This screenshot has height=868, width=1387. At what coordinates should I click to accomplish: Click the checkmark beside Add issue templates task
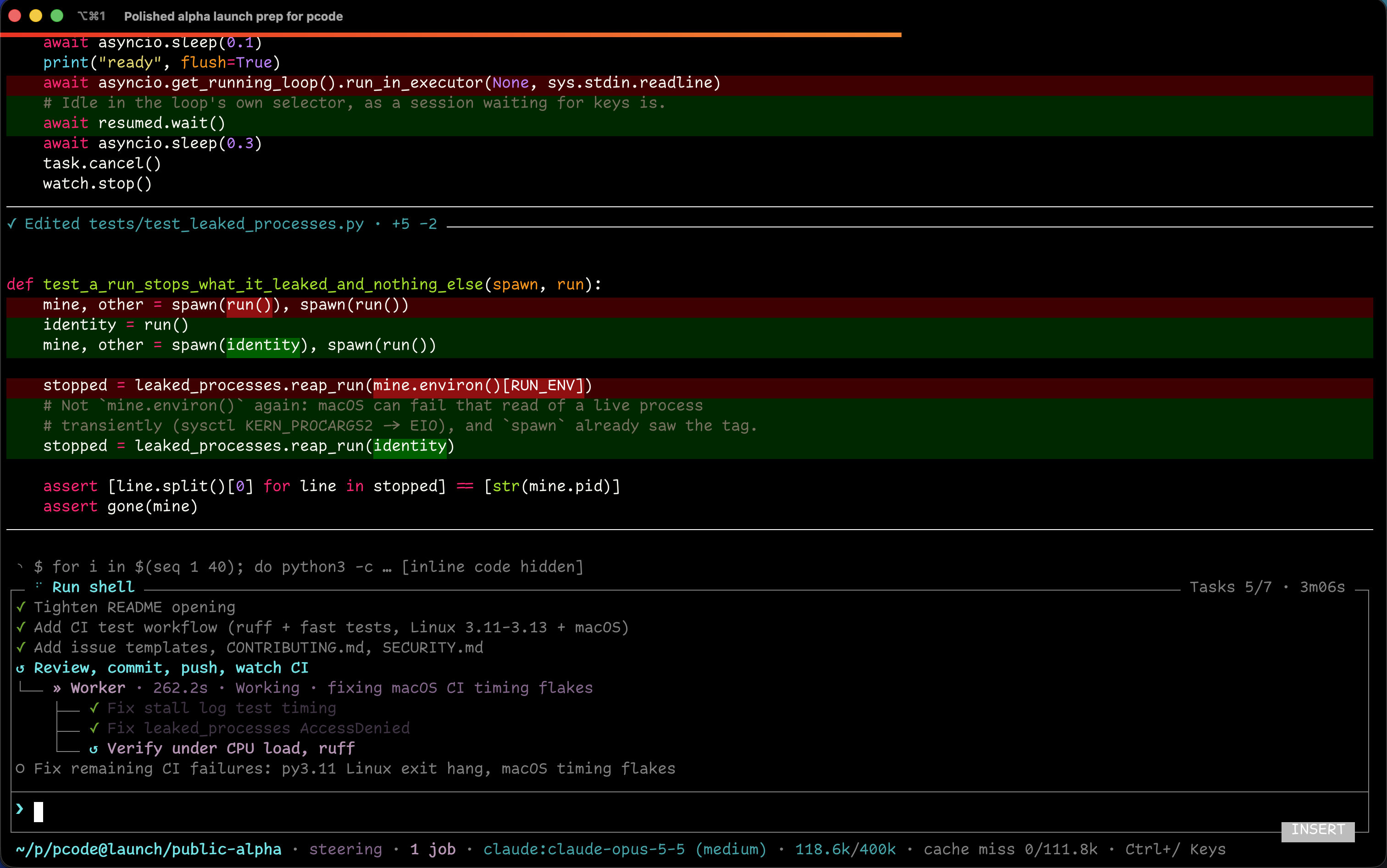point(21,647)
